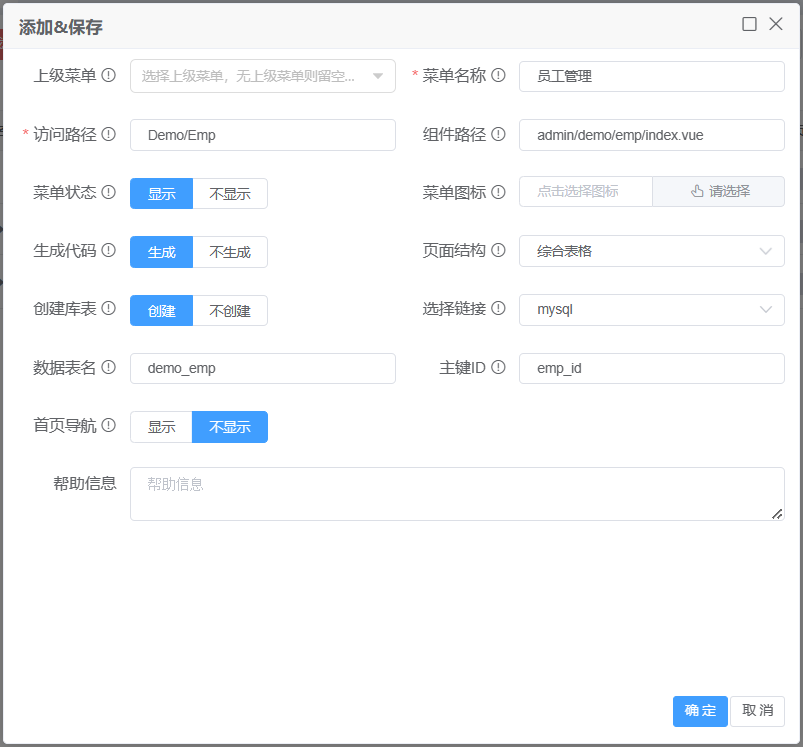Select 不生成 for 生成代码

tap(230, 252)
